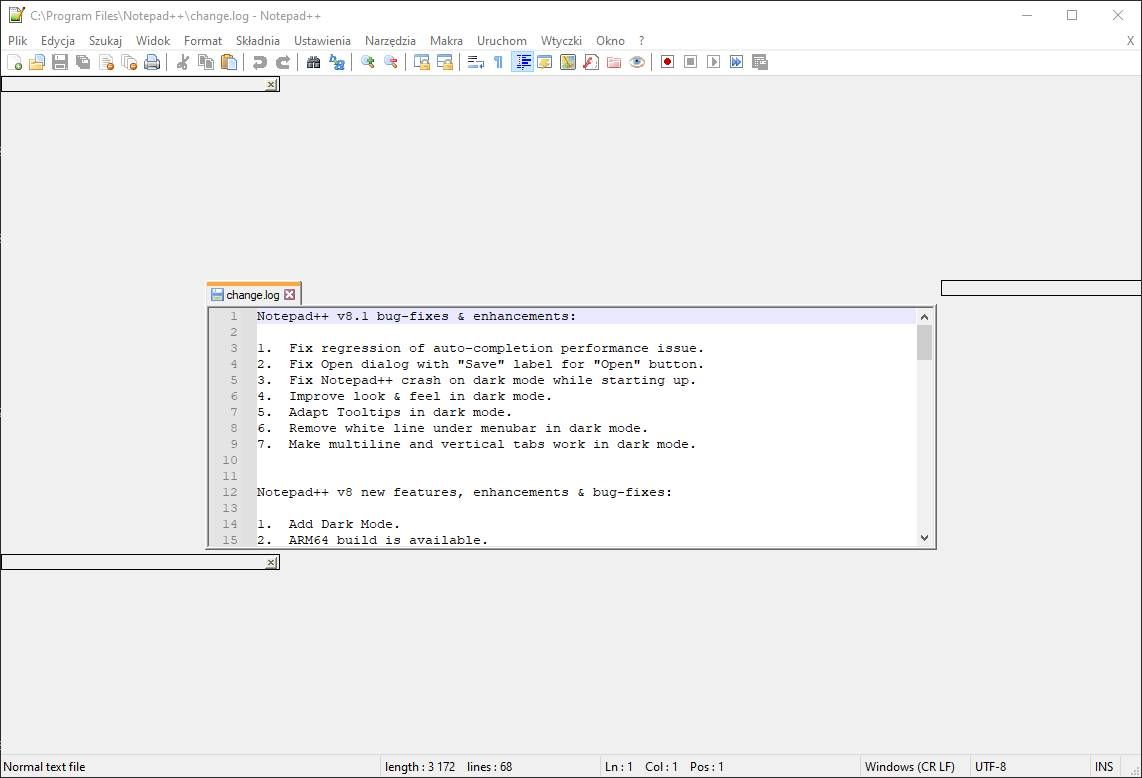Click editor scrollbar up arrow

(924, 317)
